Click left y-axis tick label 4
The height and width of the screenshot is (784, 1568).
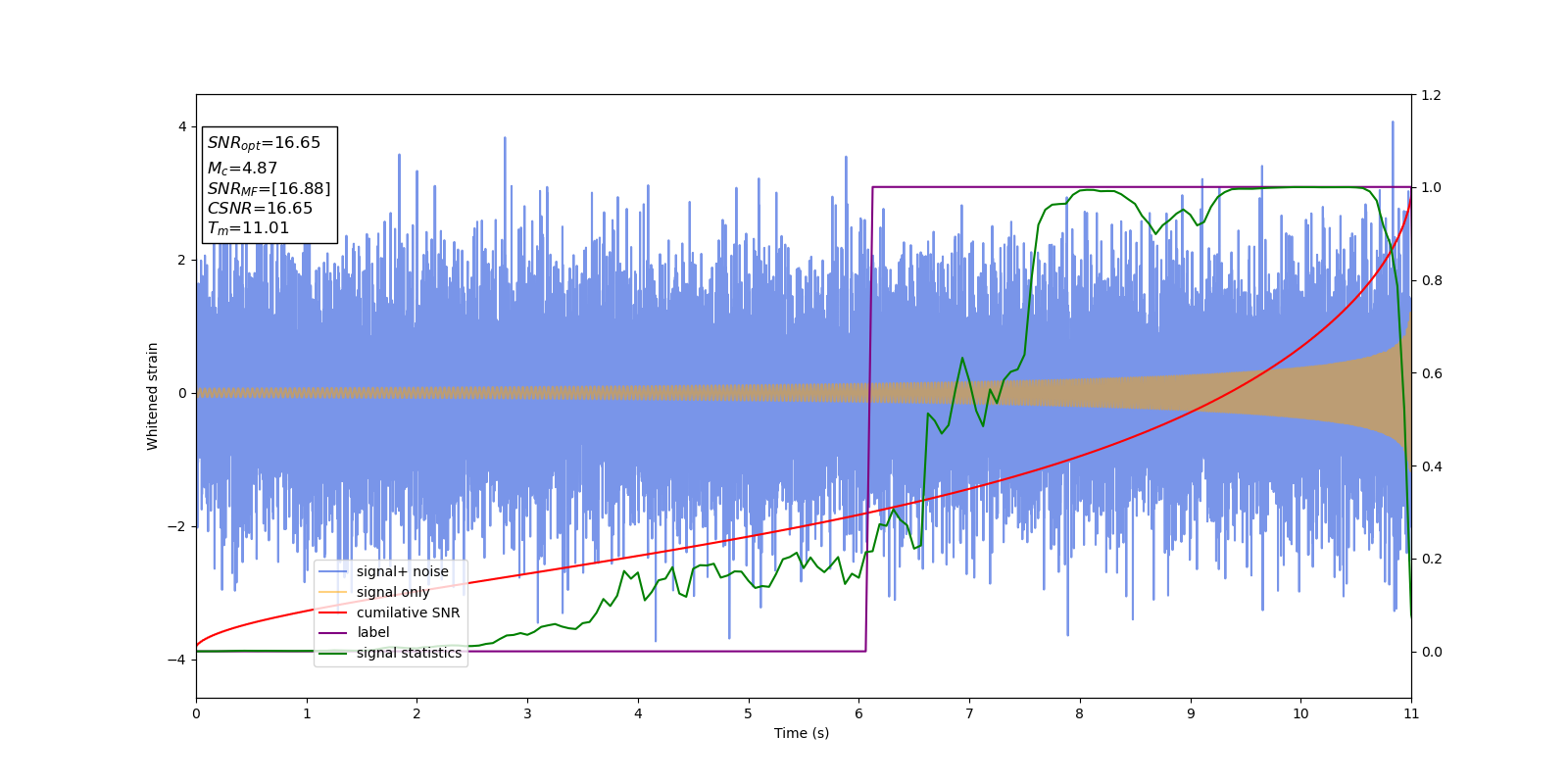[182, 126]
